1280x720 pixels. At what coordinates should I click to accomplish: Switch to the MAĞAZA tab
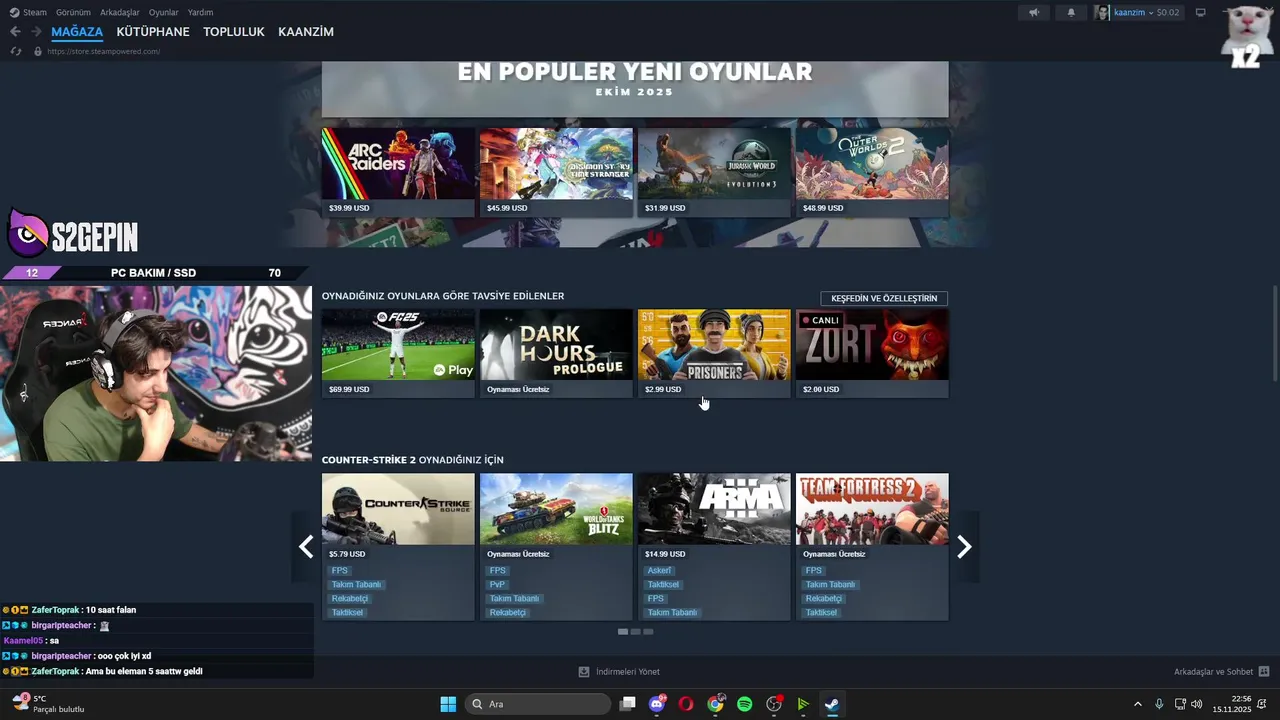tap(77, 32)
